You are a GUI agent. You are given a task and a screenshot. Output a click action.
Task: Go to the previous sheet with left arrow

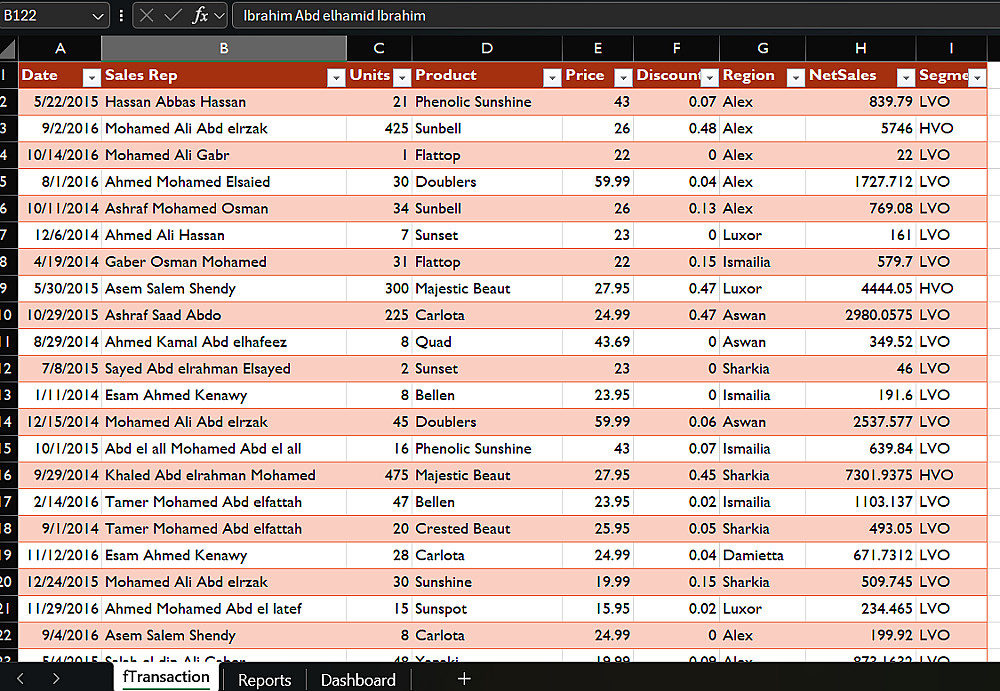tap(20, 679)
